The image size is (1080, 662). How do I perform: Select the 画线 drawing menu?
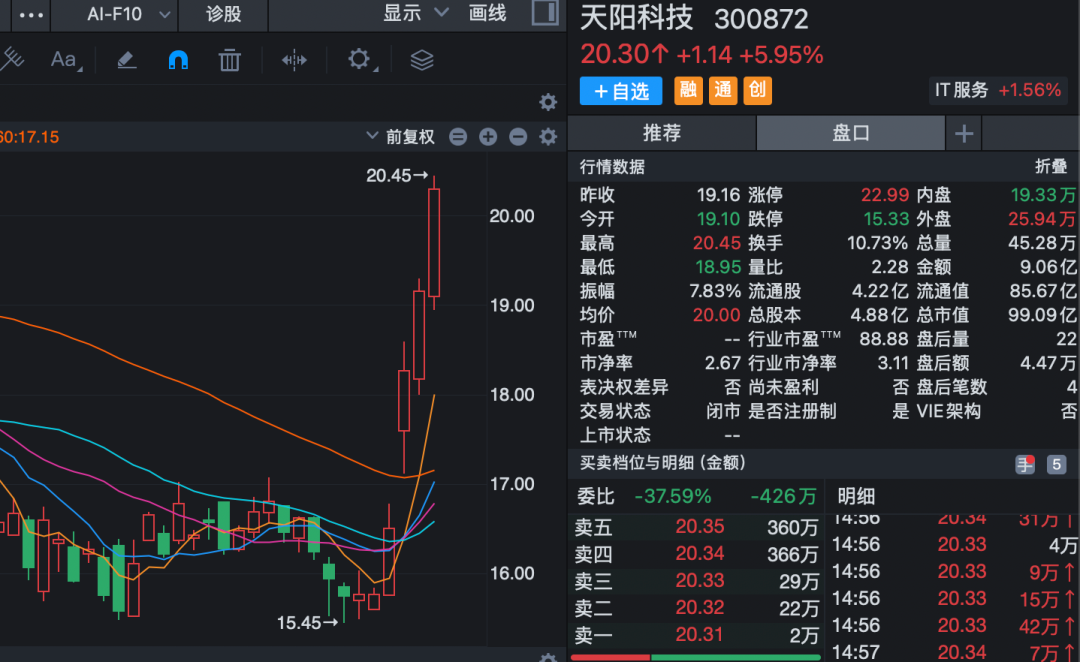pos(487,13)
